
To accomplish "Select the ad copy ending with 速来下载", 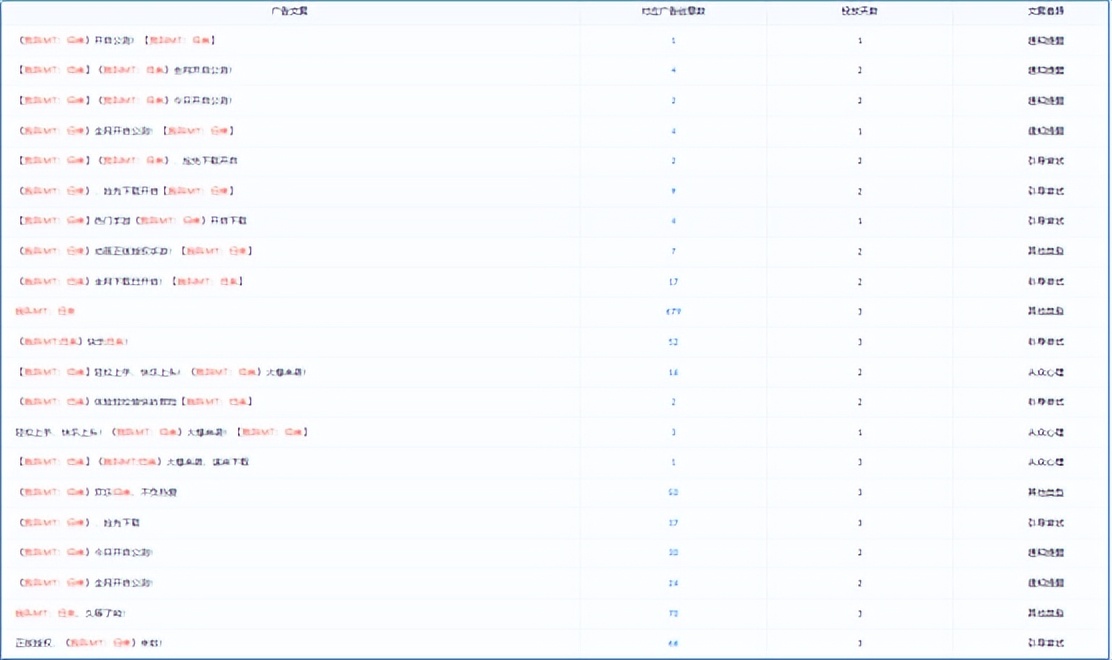I will (x=133, y=462).
